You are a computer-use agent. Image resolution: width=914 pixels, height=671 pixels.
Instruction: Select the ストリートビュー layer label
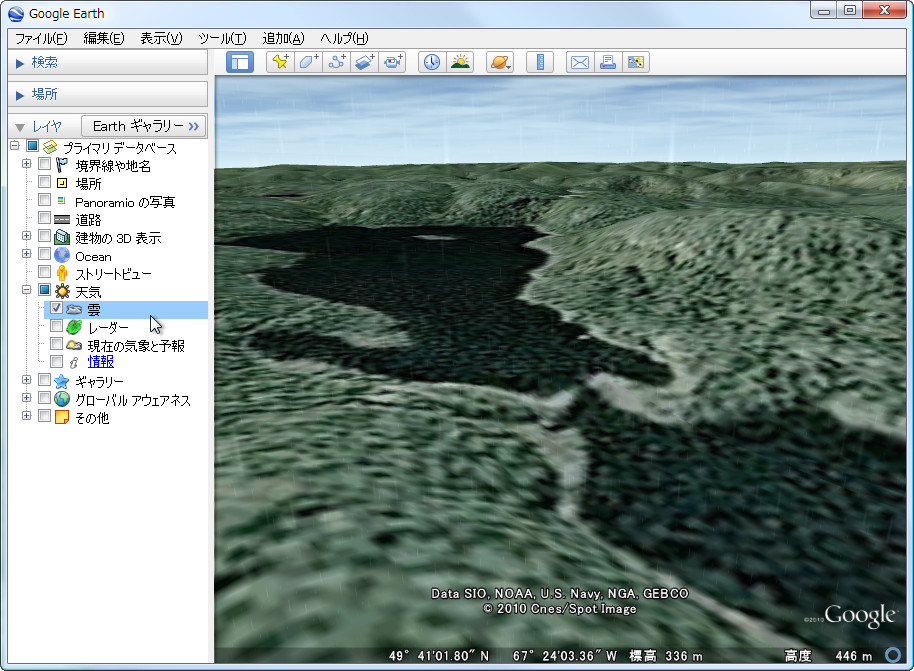(x=113, y=273)
